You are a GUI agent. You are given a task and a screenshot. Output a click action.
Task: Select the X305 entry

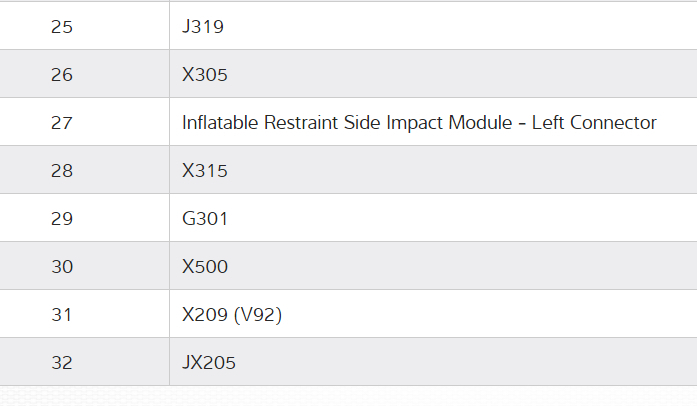[x=205, y=74]
